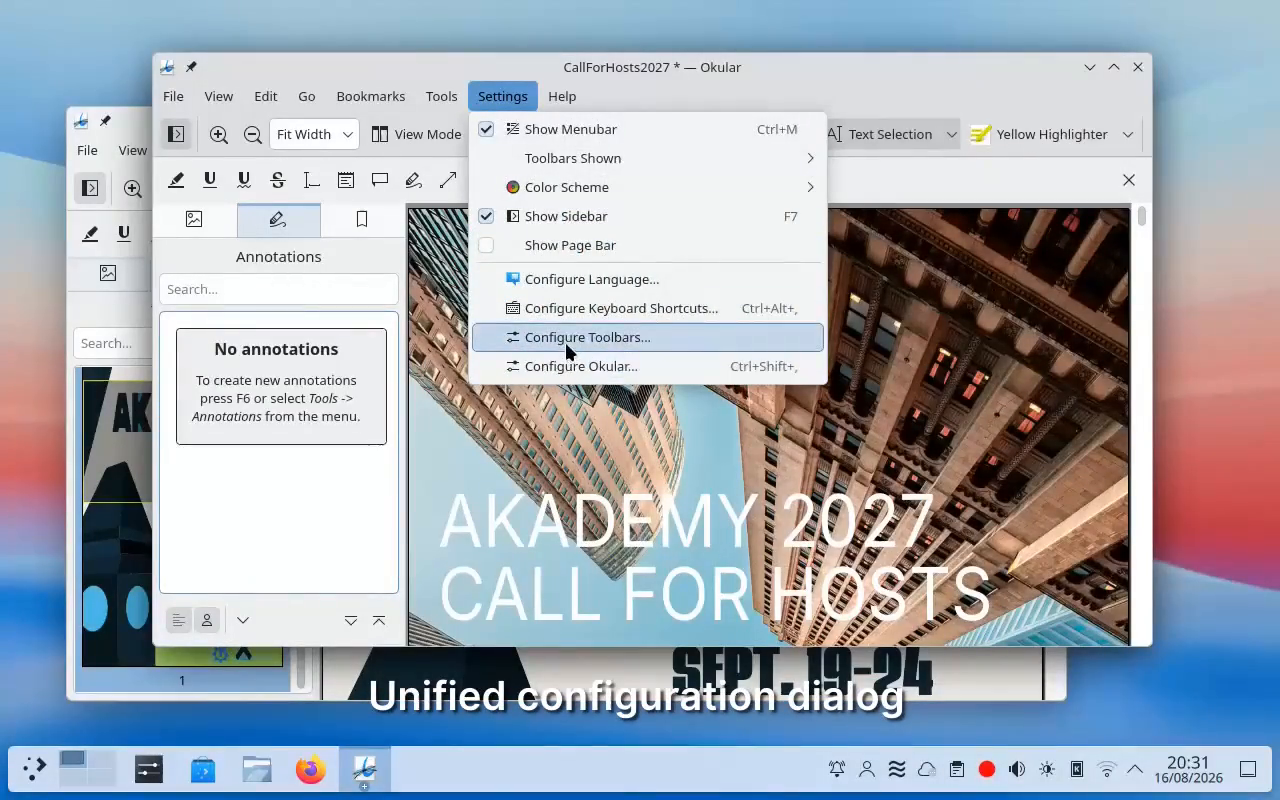Open File menu in background Okular window

pos(87,150)
